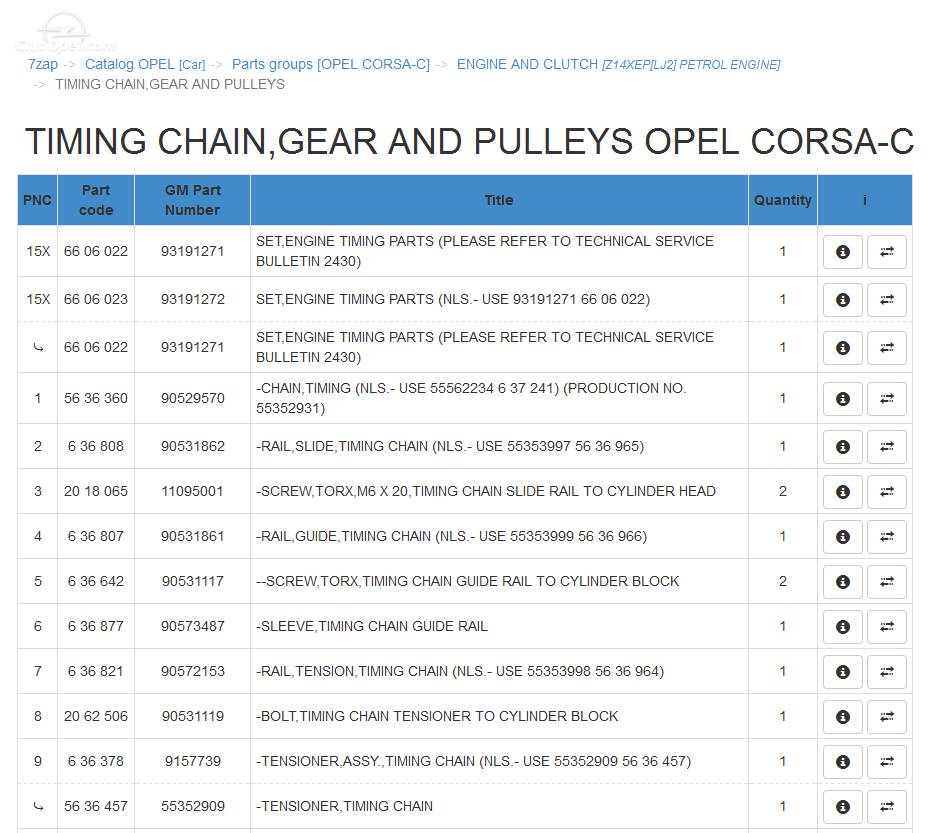Select part code 20 62 506
This screenshot has width=932, height=833.
click(96, 716)
